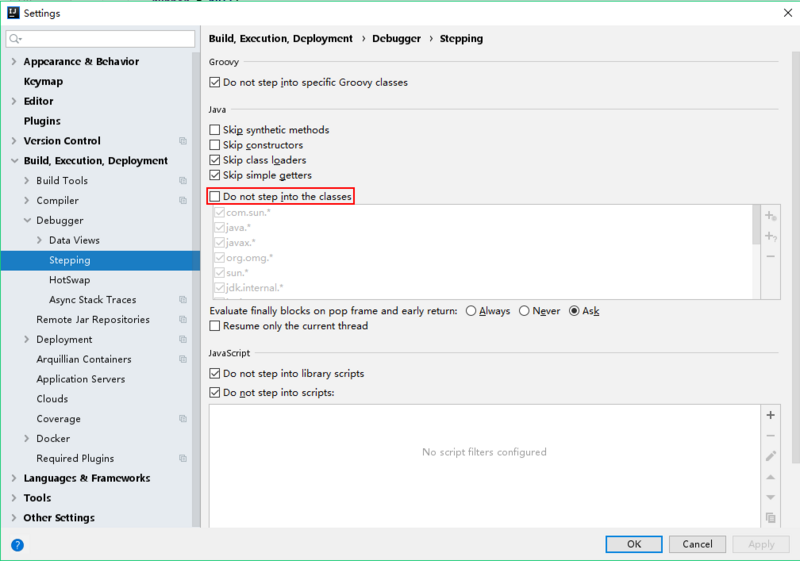Screen dimensions: 800x561
Task: Open the Plugins settings page
Action: point(42,121)
